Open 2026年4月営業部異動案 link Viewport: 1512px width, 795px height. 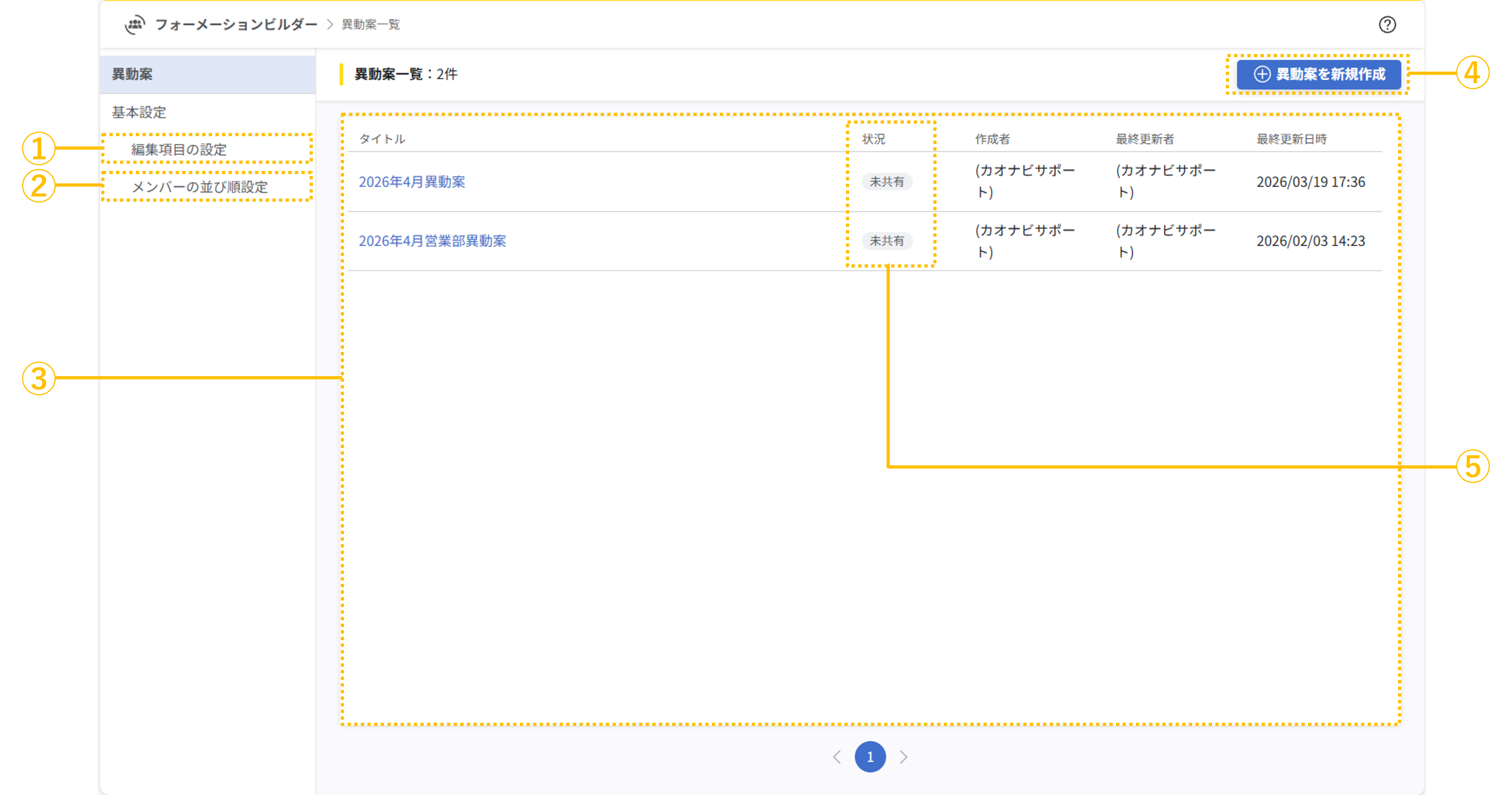(x=432, y=241)
